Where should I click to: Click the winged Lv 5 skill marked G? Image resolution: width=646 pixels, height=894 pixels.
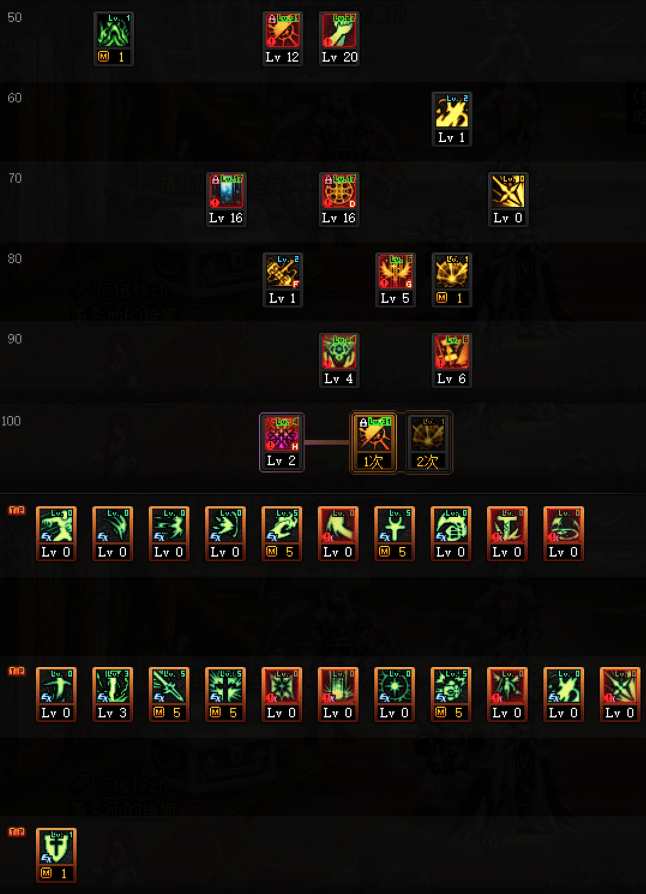point(395,279)
